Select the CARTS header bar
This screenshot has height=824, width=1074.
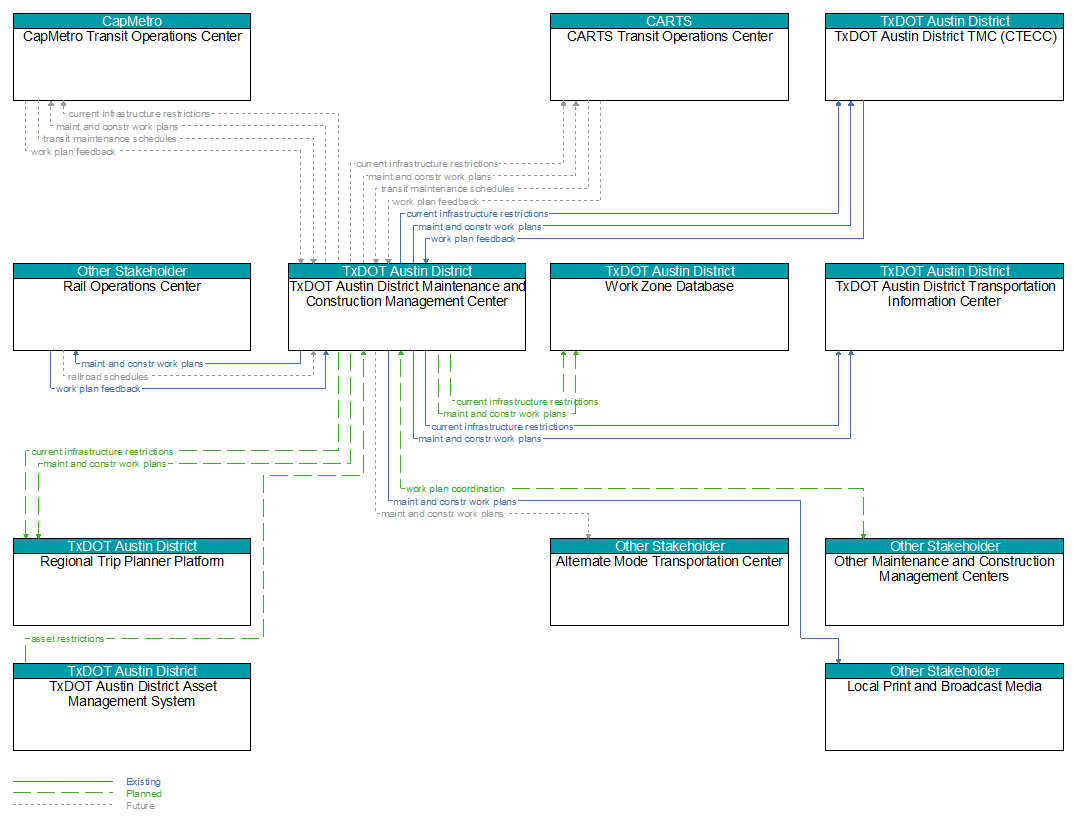[669, 21]
